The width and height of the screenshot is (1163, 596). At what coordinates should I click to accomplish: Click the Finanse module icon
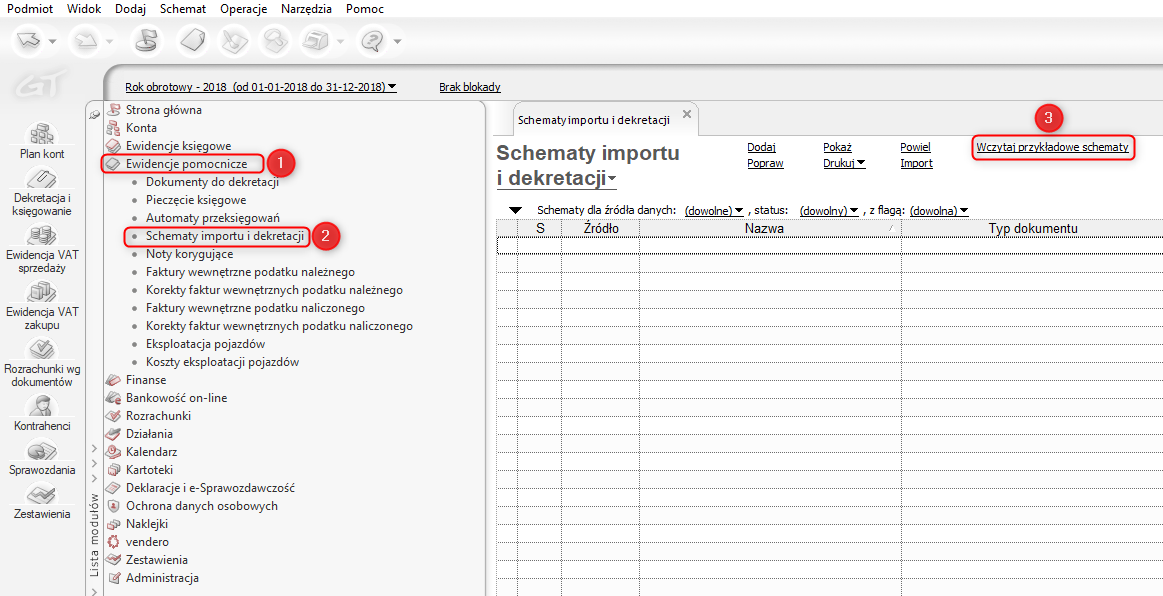(x=113, y=380)
